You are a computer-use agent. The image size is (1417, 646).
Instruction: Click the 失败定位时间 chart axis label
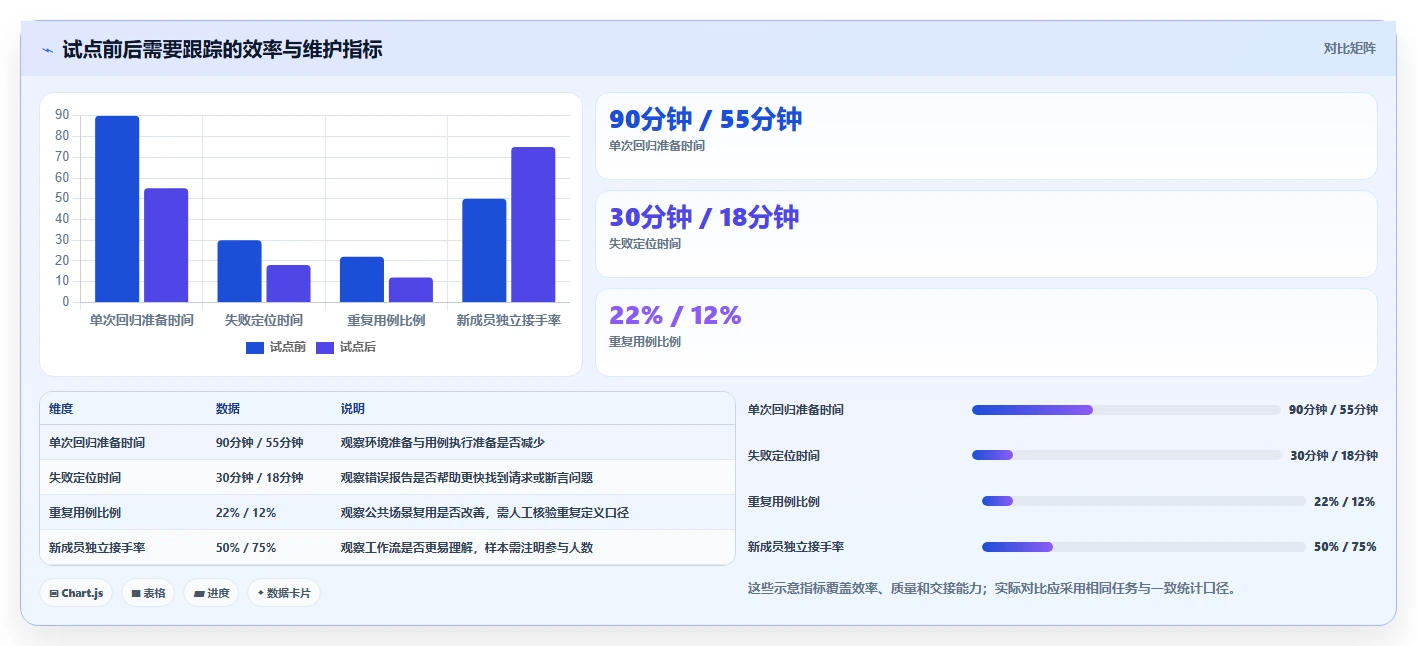tap(264, 320)
